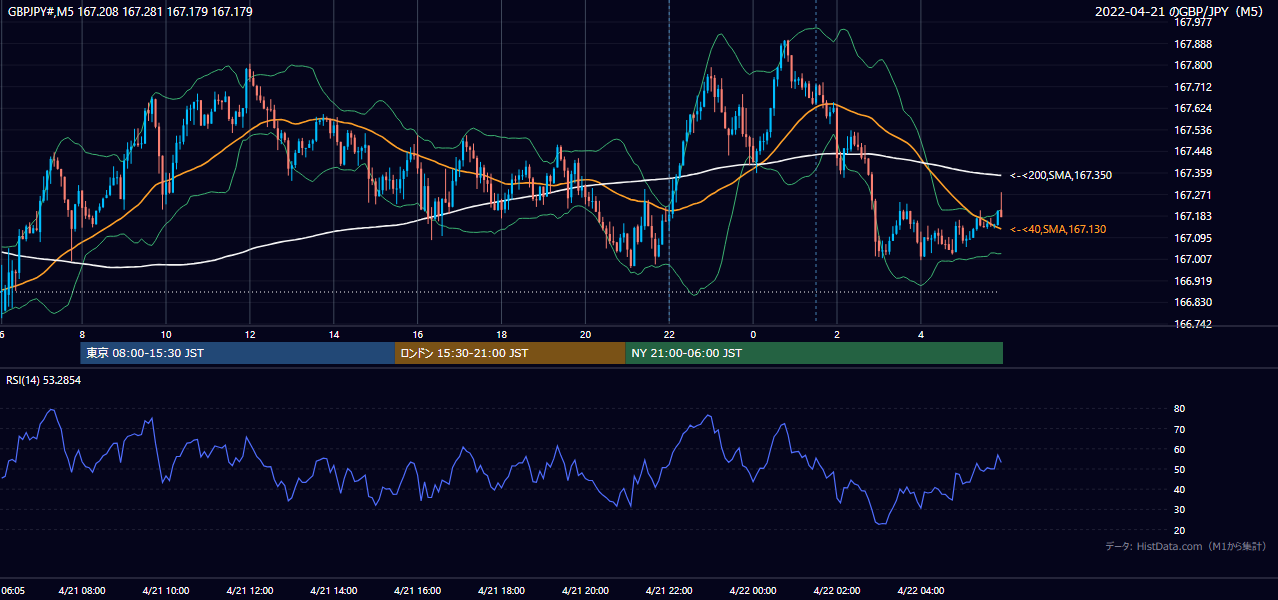Click hour label 16 under the price chart
Image resolution: width=1278 pixels, height=600 pixels.
tap(418, 335)
